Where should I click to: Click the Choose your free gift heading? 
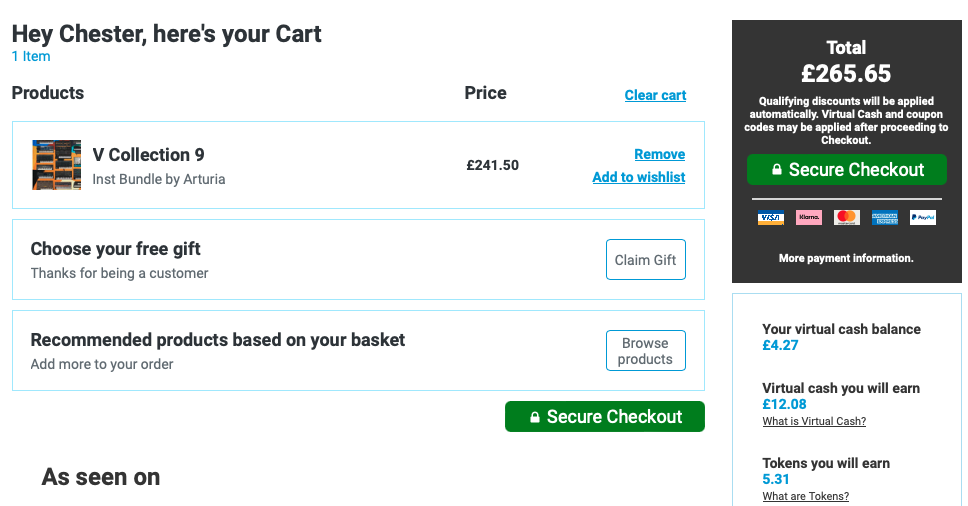[115, 249]
